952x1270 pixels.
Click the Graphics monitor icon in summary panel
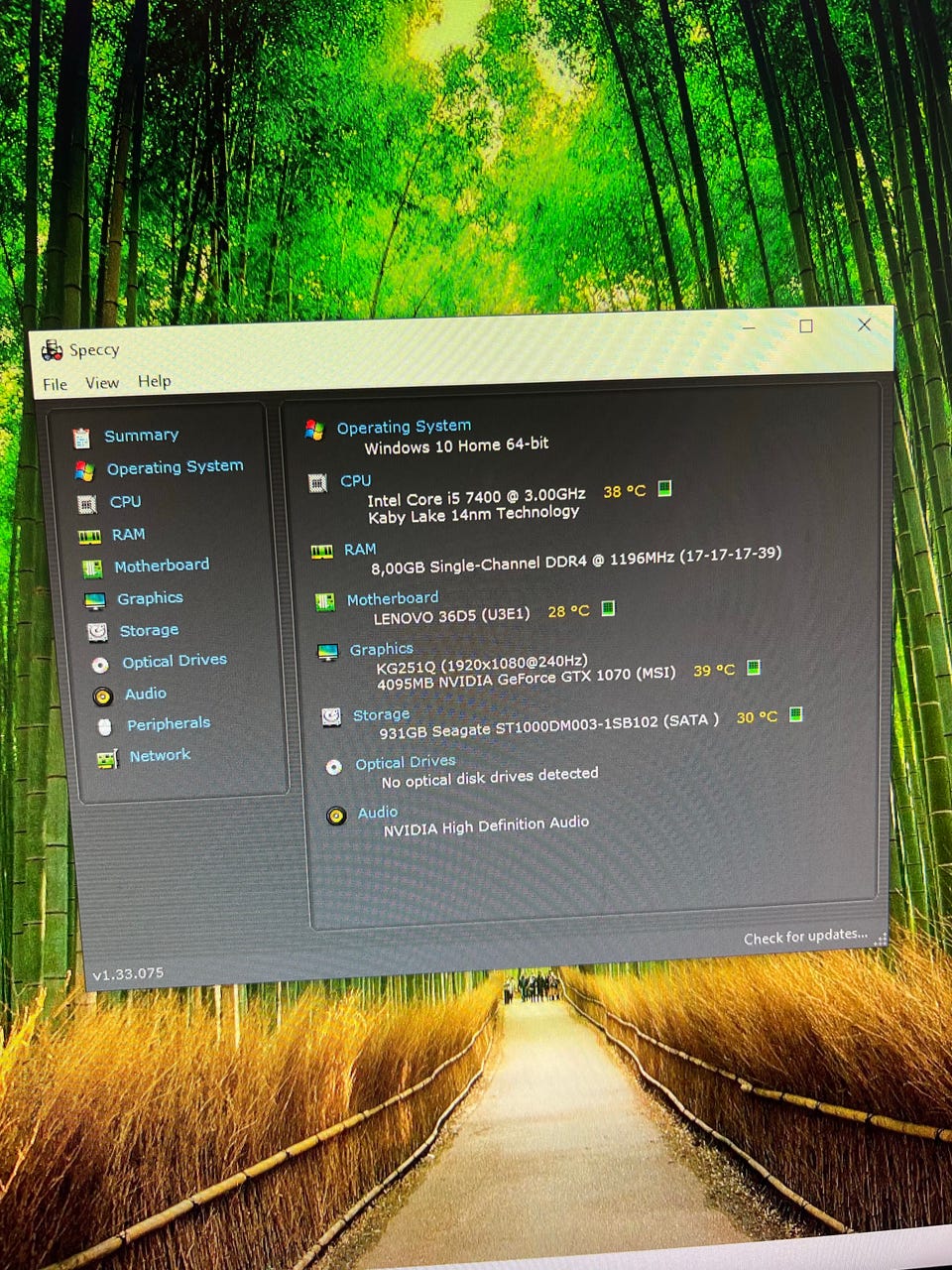click(327, 653)
